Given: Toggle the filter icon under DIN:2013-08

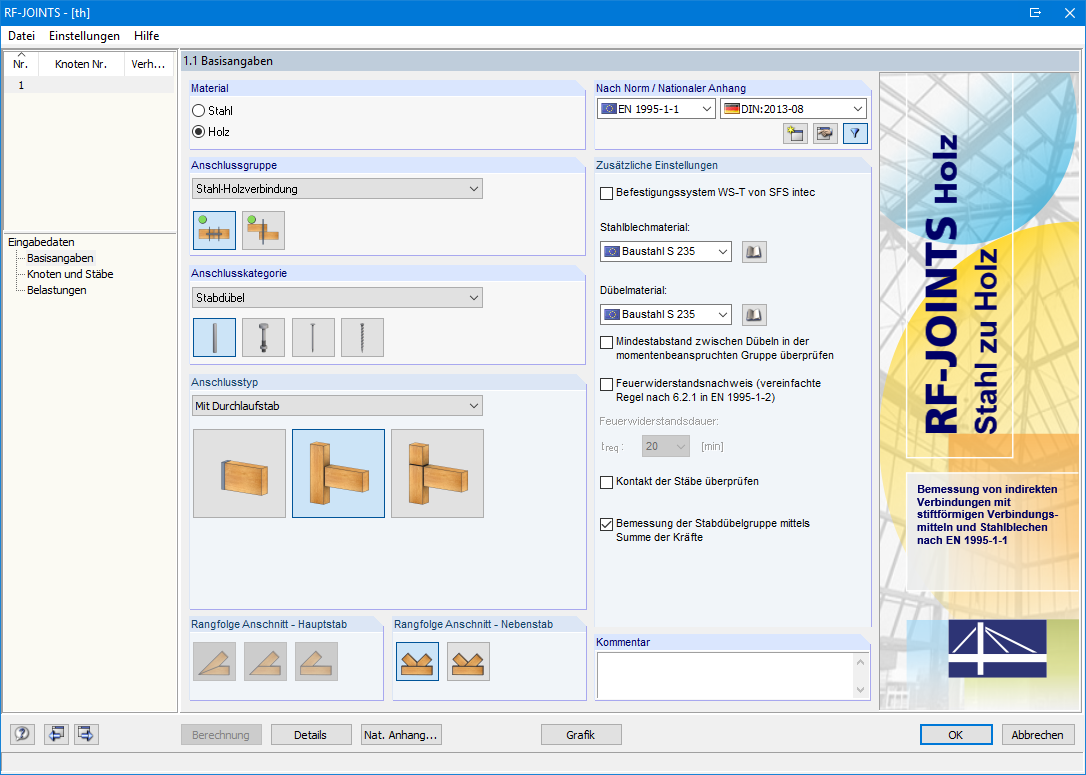Looking at the screenshot, I should [x=855, y=133].
